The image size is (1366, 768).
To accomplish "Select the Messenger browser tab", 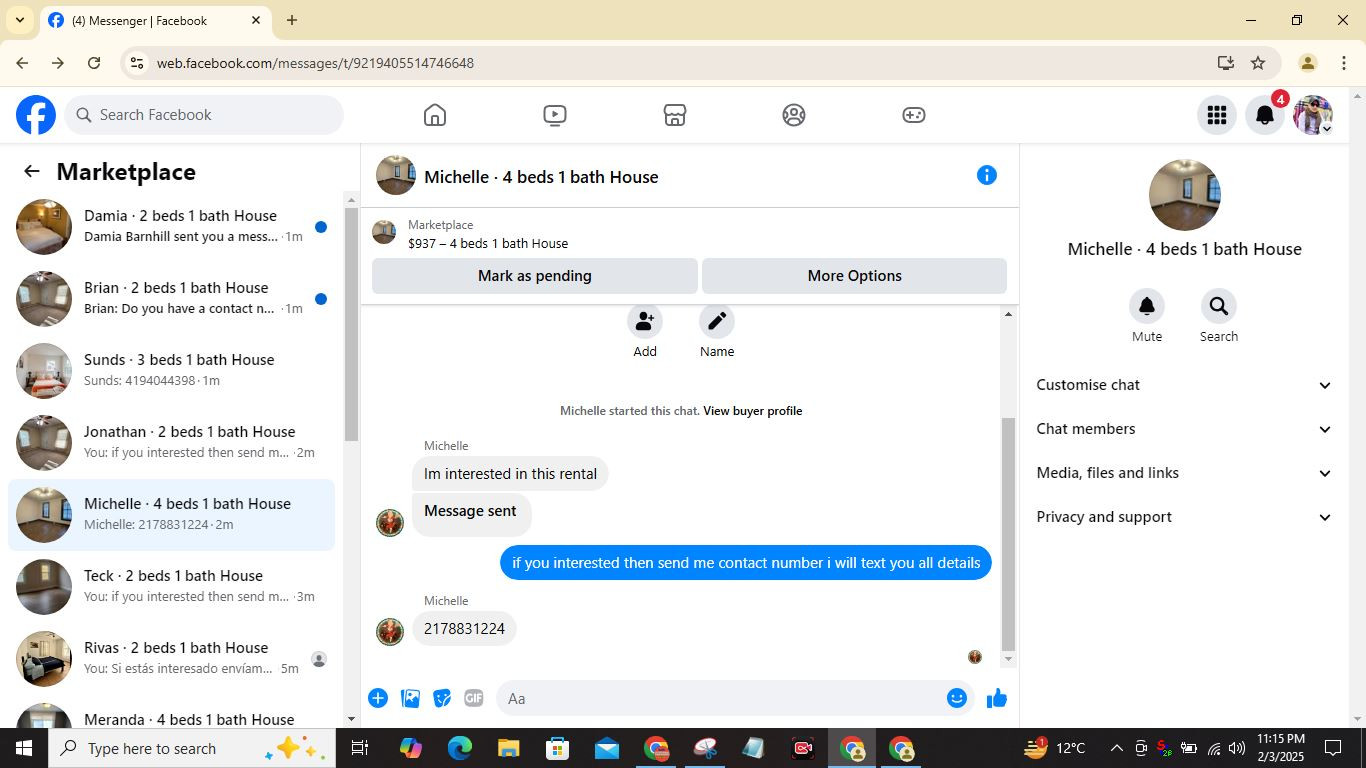I will click(x=155, y=20).
